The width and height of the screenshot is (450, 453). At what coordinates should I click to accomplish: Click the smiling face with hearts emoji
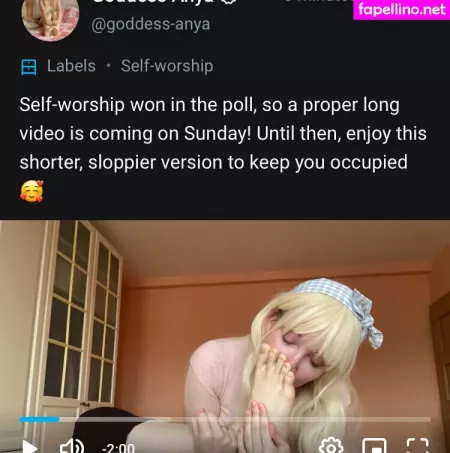tap(32, 191)
